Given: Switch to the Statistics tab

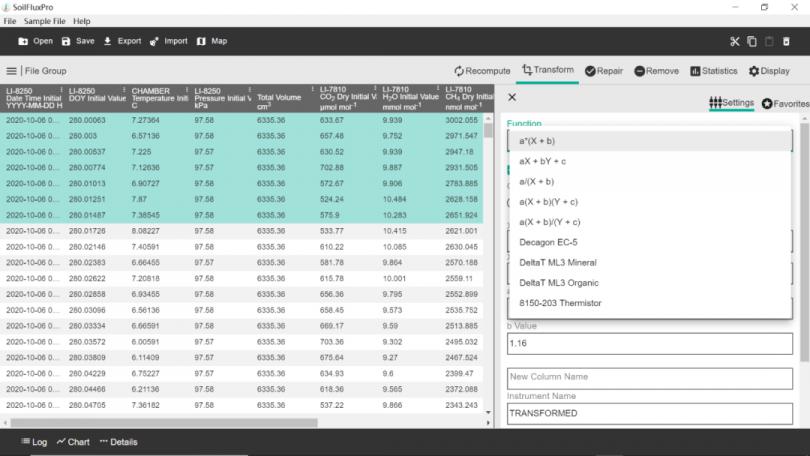Looking at the screenshot, I should [x=714, y=71].
